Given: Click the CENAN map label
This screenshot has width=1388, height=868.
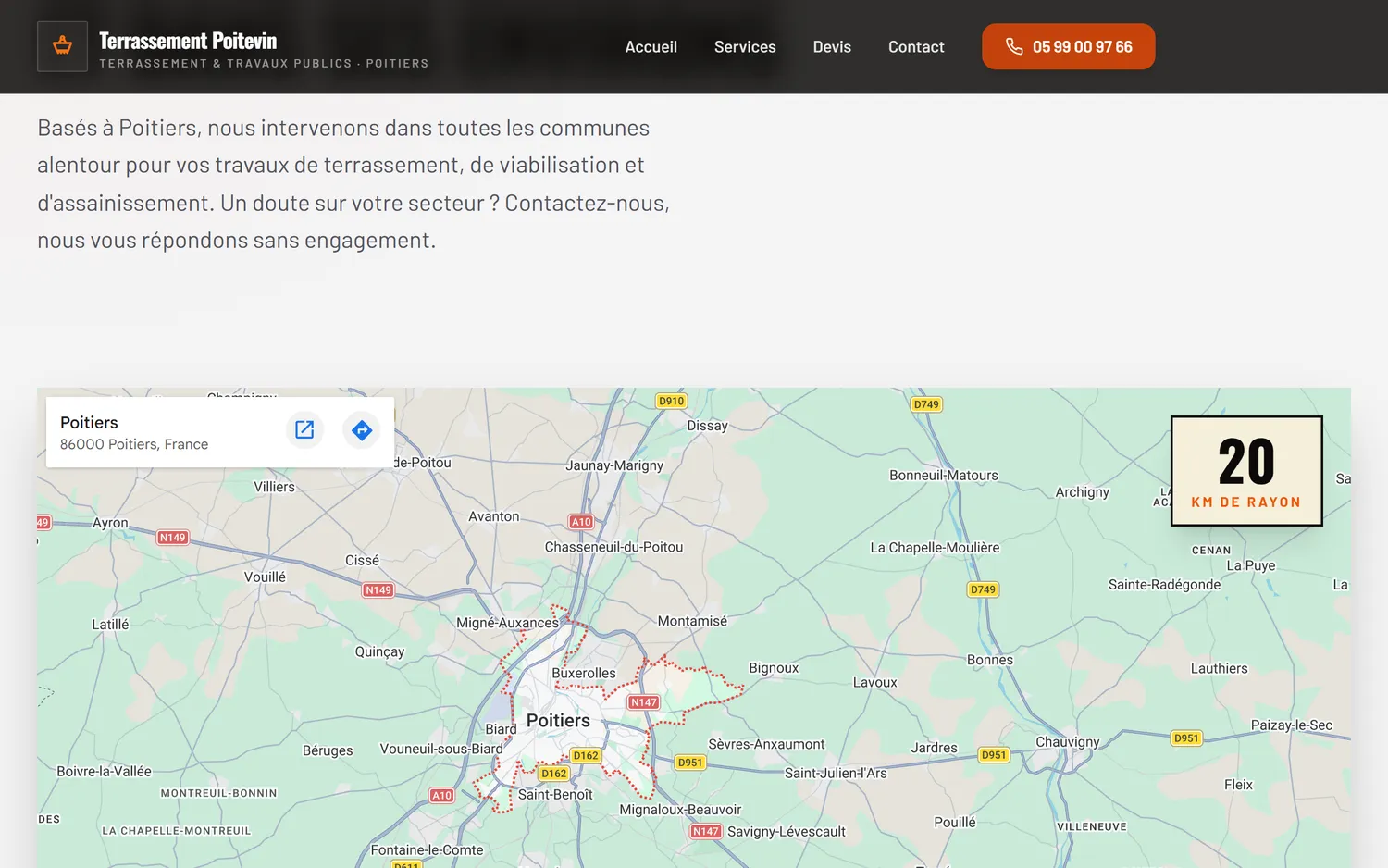Looking at the screenshot, I should click(1211, 551).
